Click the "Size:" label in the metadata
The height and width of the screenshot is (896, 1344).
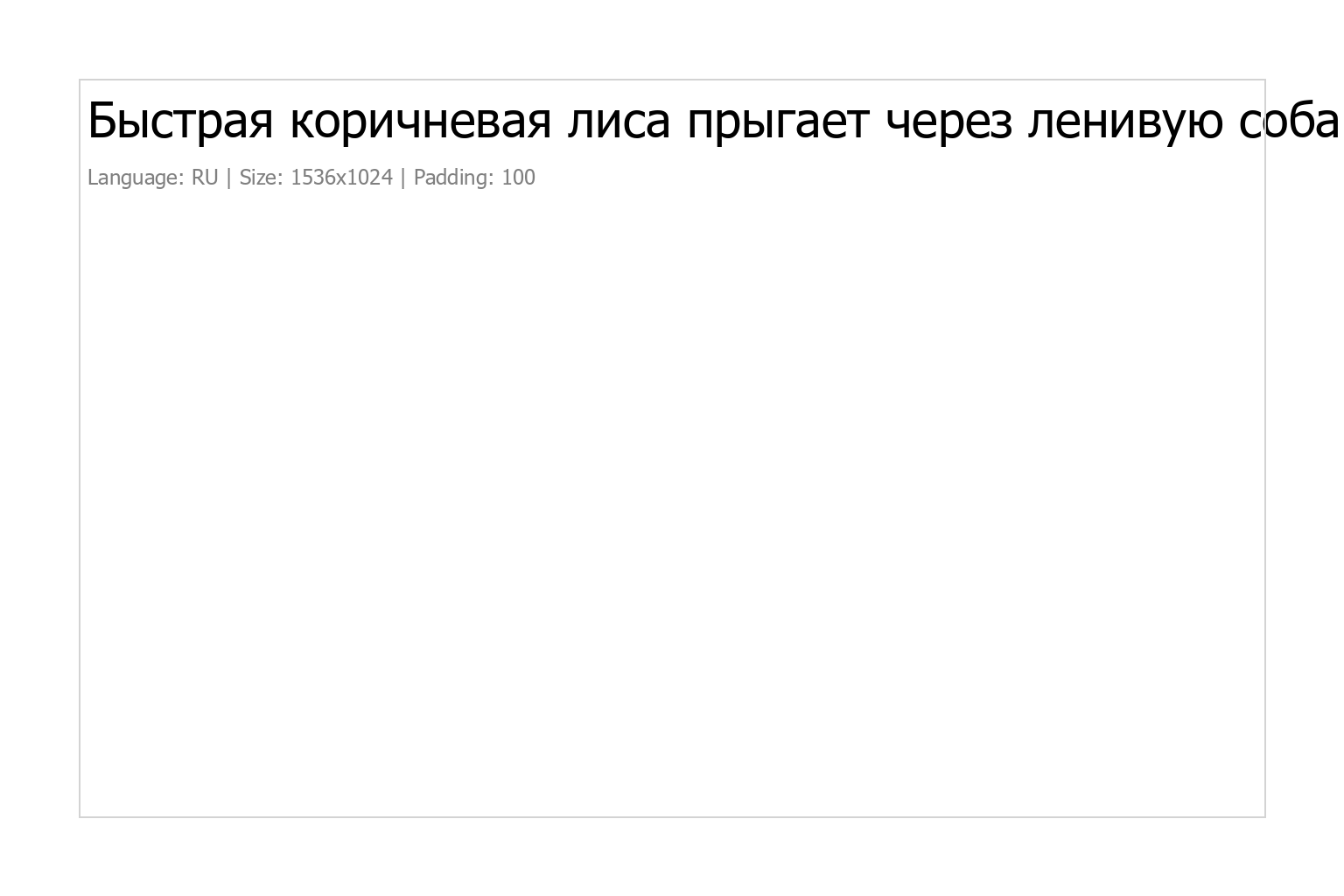click(x=261, y=178)
